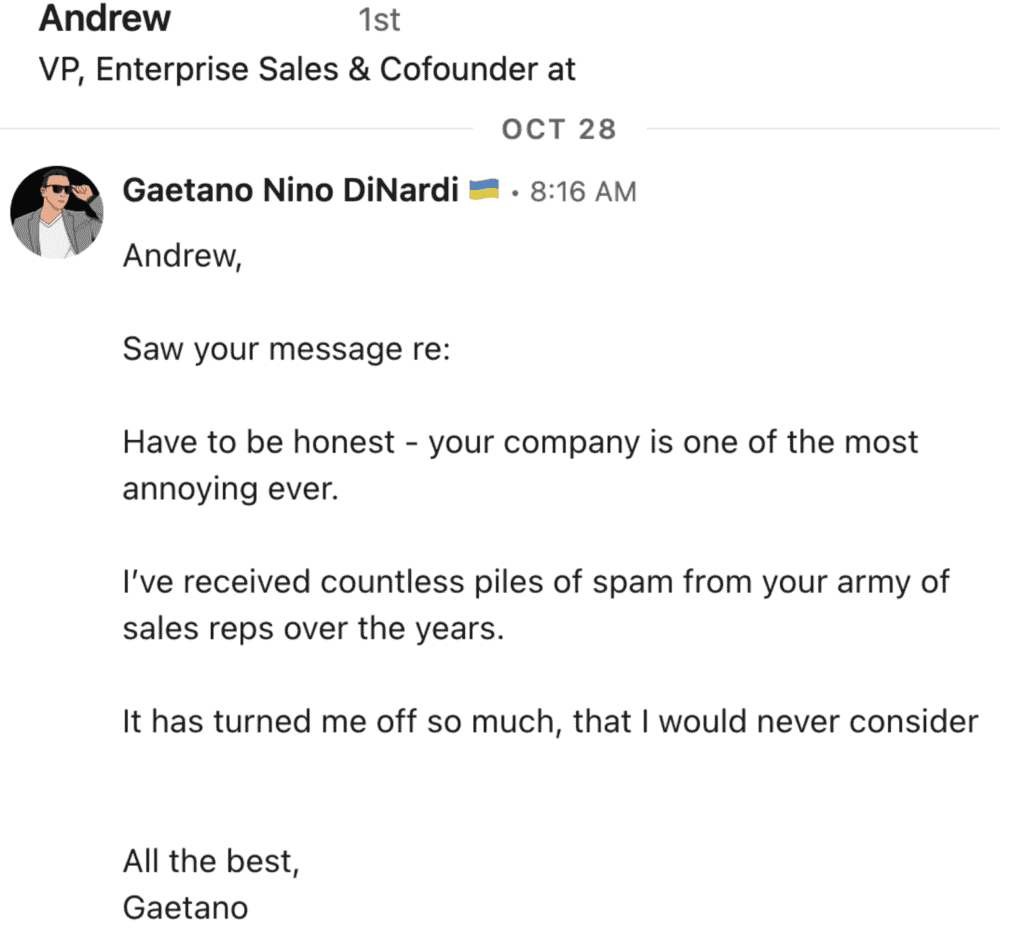Image resolution: width=1024 pixels, height=936 pixels.
Task: Click the Ukraine flag emoji beside sender name
Action: [x=484, y=190]
